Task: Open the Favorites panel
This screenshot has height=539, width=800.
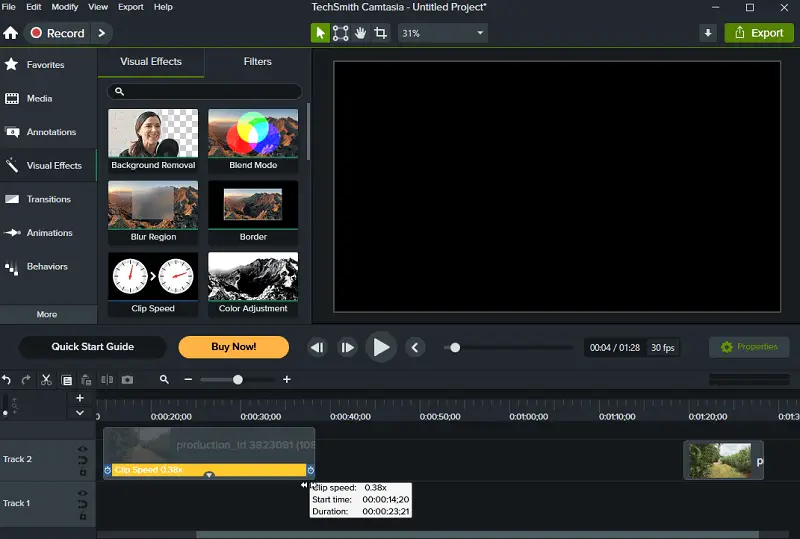Action: pyautogui.click(x=48, y=65)
